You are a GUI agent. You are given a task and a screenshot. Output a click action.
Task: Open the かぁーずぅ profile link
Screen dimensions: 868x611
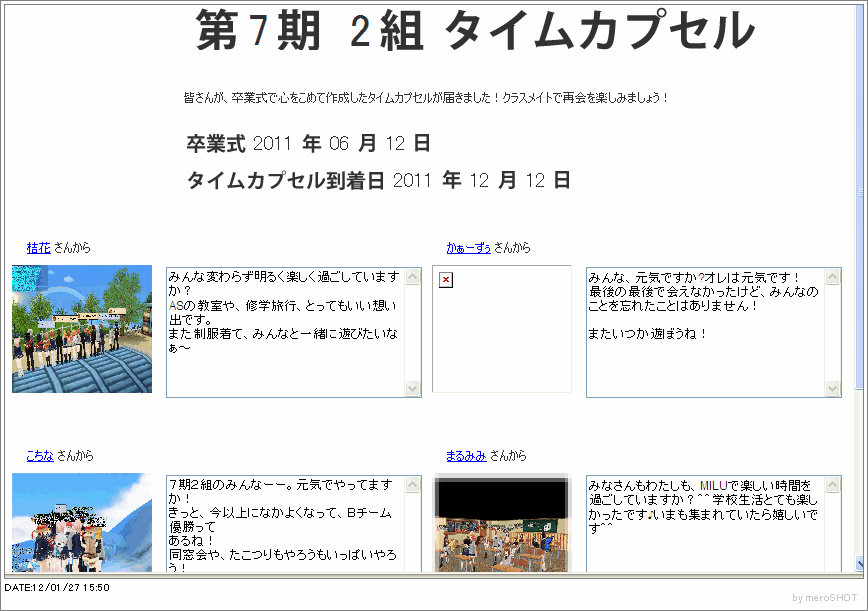point(468,248)
